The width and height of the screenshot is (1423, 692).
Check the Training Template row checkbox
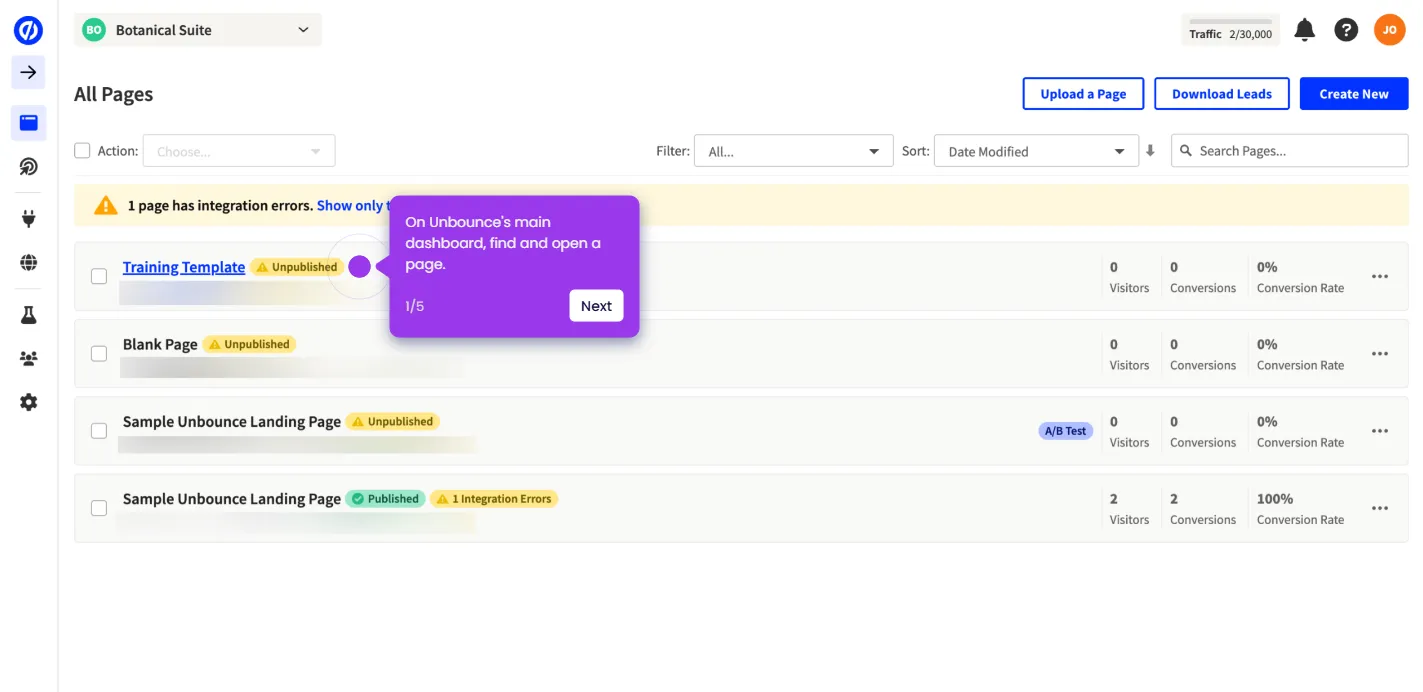pyautogui.click(x=99, y=276)
